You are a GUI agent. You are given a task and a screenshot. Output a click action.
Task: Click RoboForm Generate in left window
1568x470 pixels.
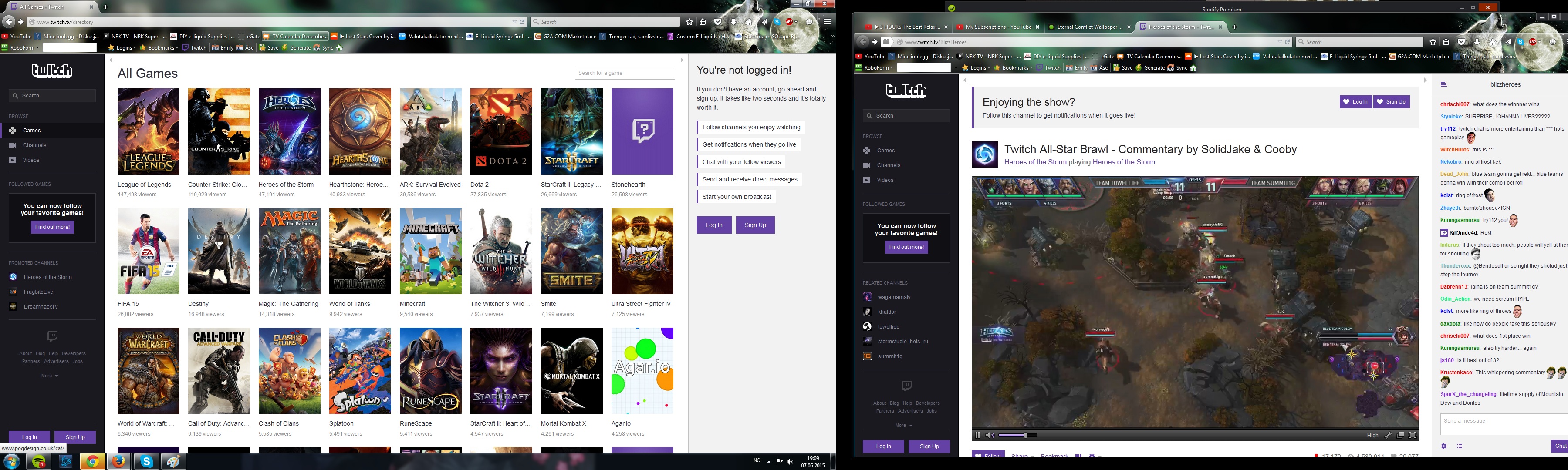tap(296, 48)
